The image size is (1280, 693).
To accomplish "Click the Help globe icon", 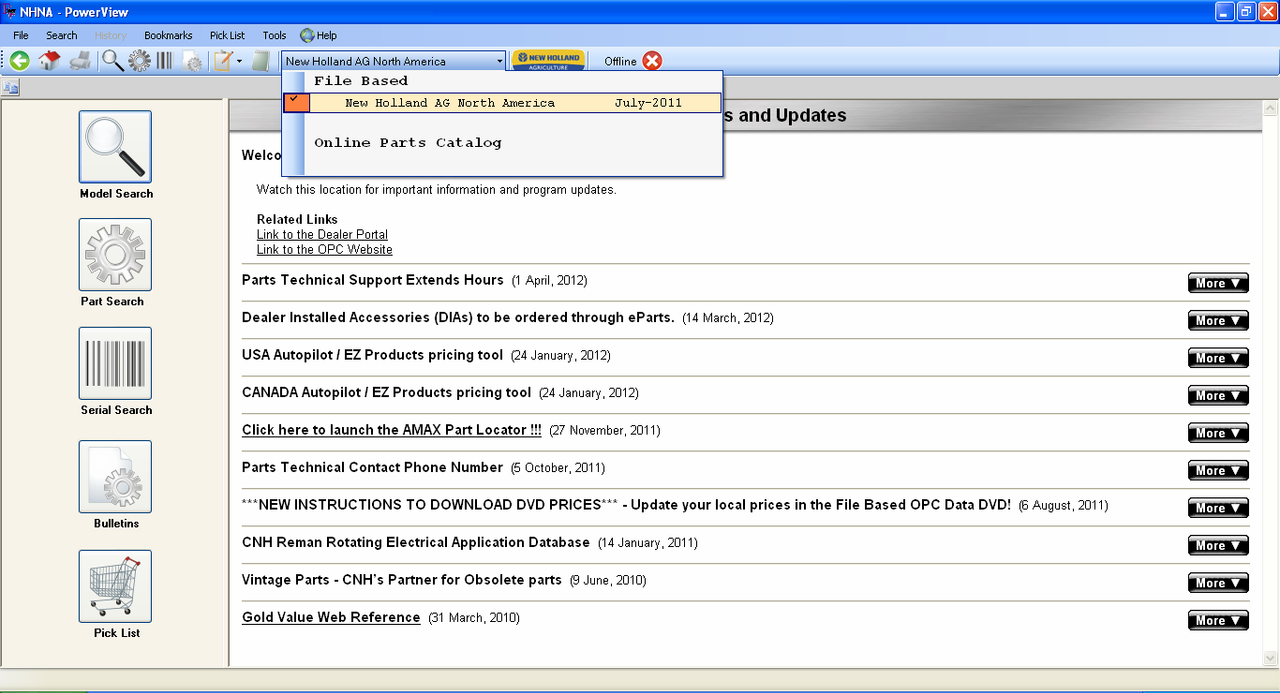I will tap(307, 35).
